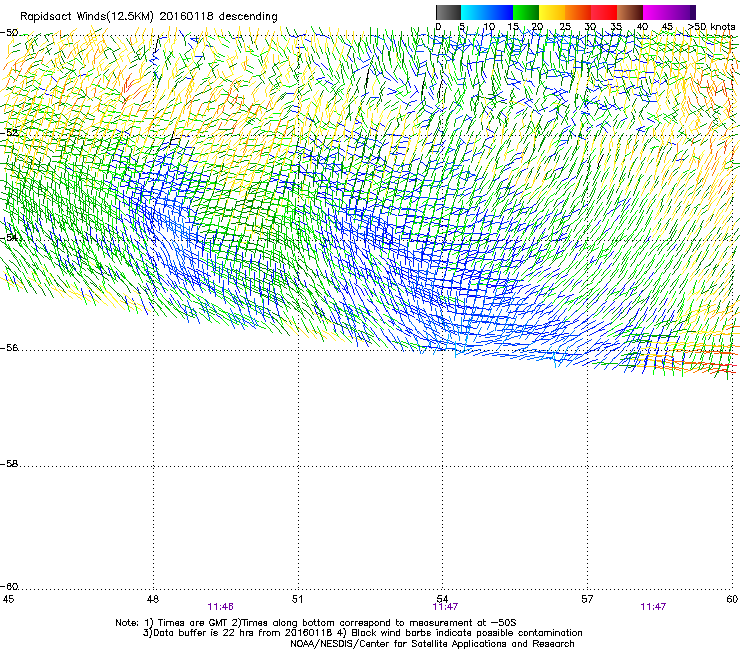Click the Rapidscat Winds(12.5KM) 20160118 descending title

[x=149, y=16]
